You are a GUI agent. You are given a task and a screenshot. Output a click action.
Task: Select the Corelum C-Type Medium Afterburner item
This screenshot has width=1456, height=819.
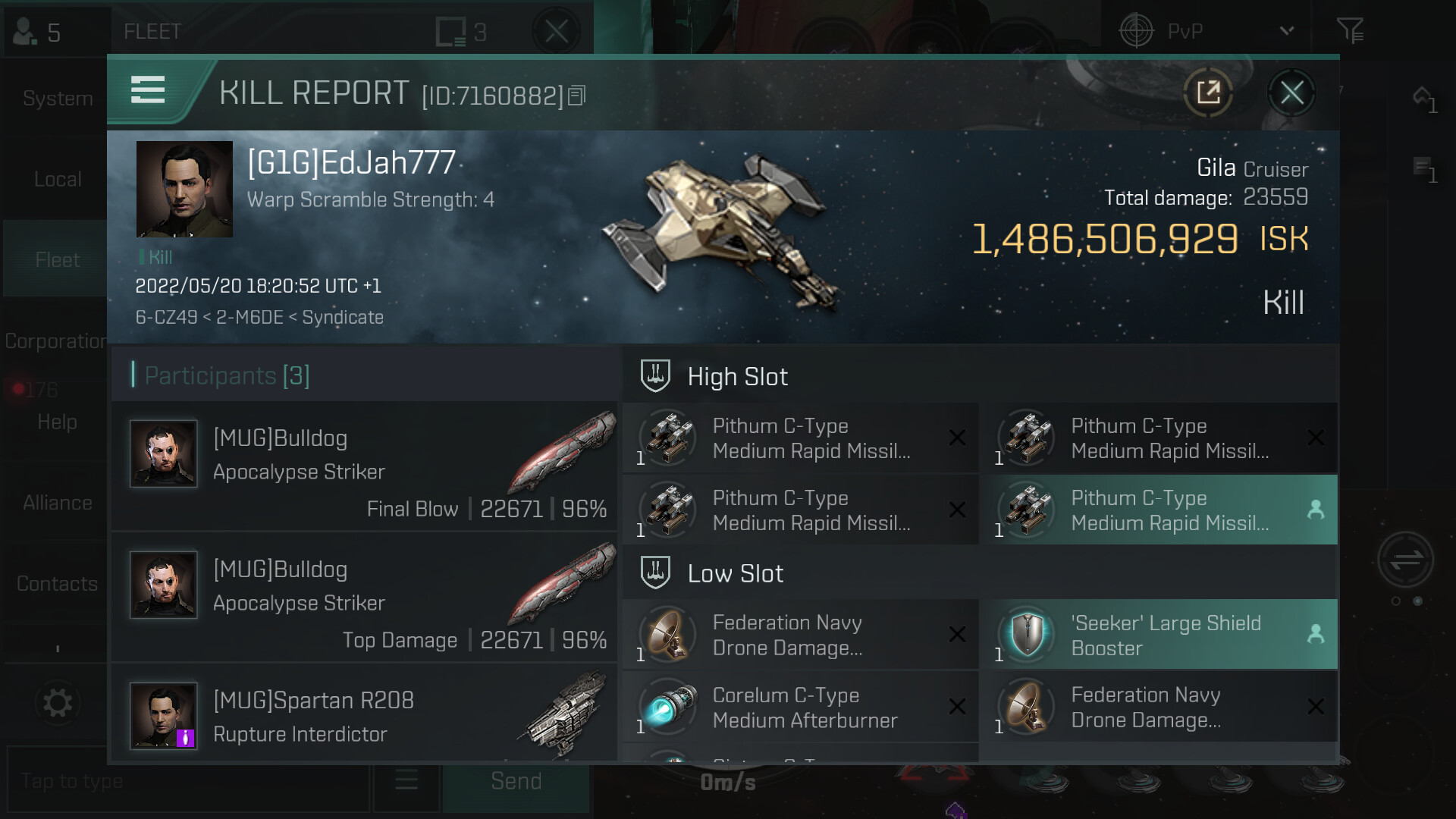800,707
